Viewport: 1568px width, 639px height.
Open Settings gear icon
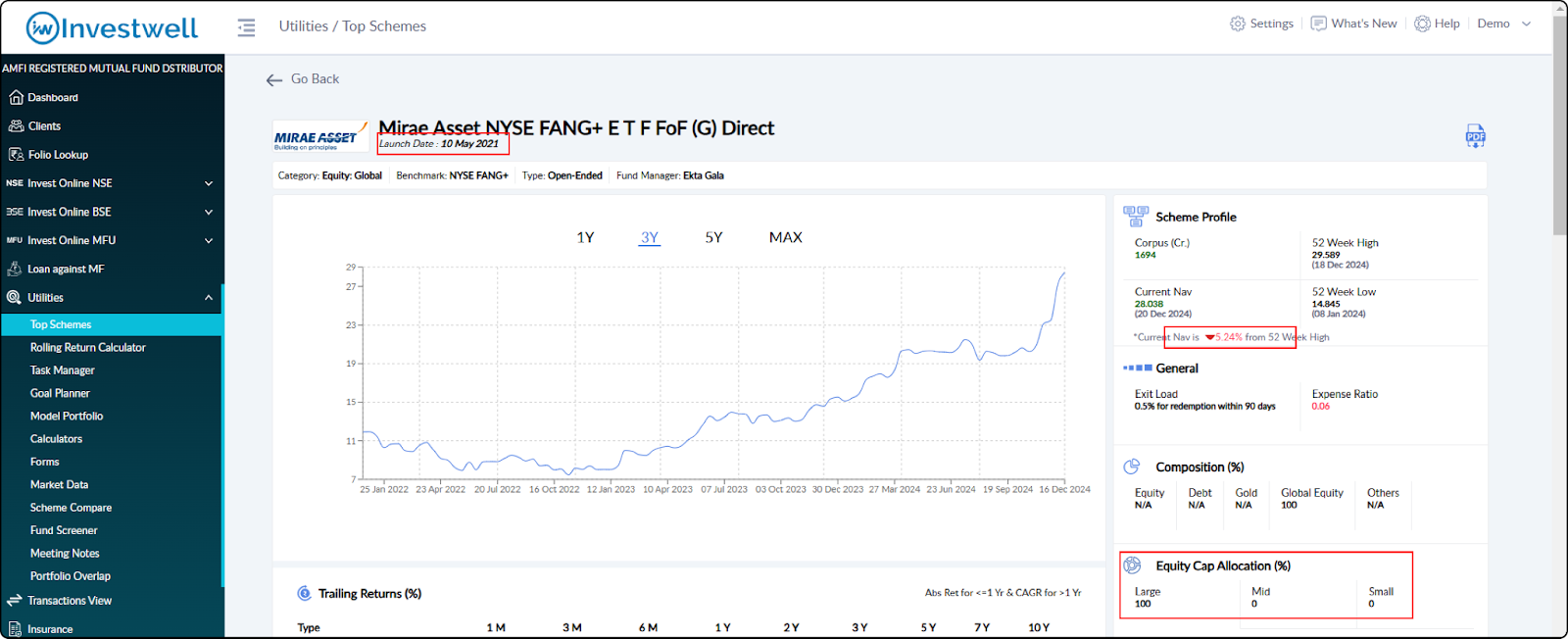pos(1238,24)
